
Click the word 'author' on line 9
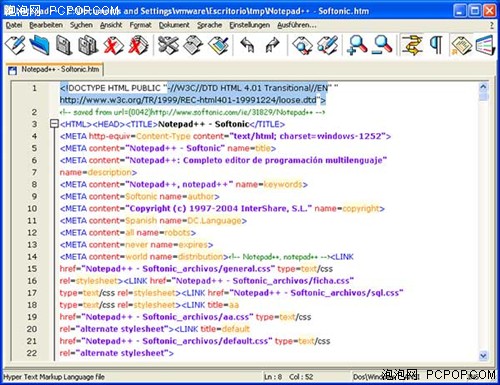(201, 197)
